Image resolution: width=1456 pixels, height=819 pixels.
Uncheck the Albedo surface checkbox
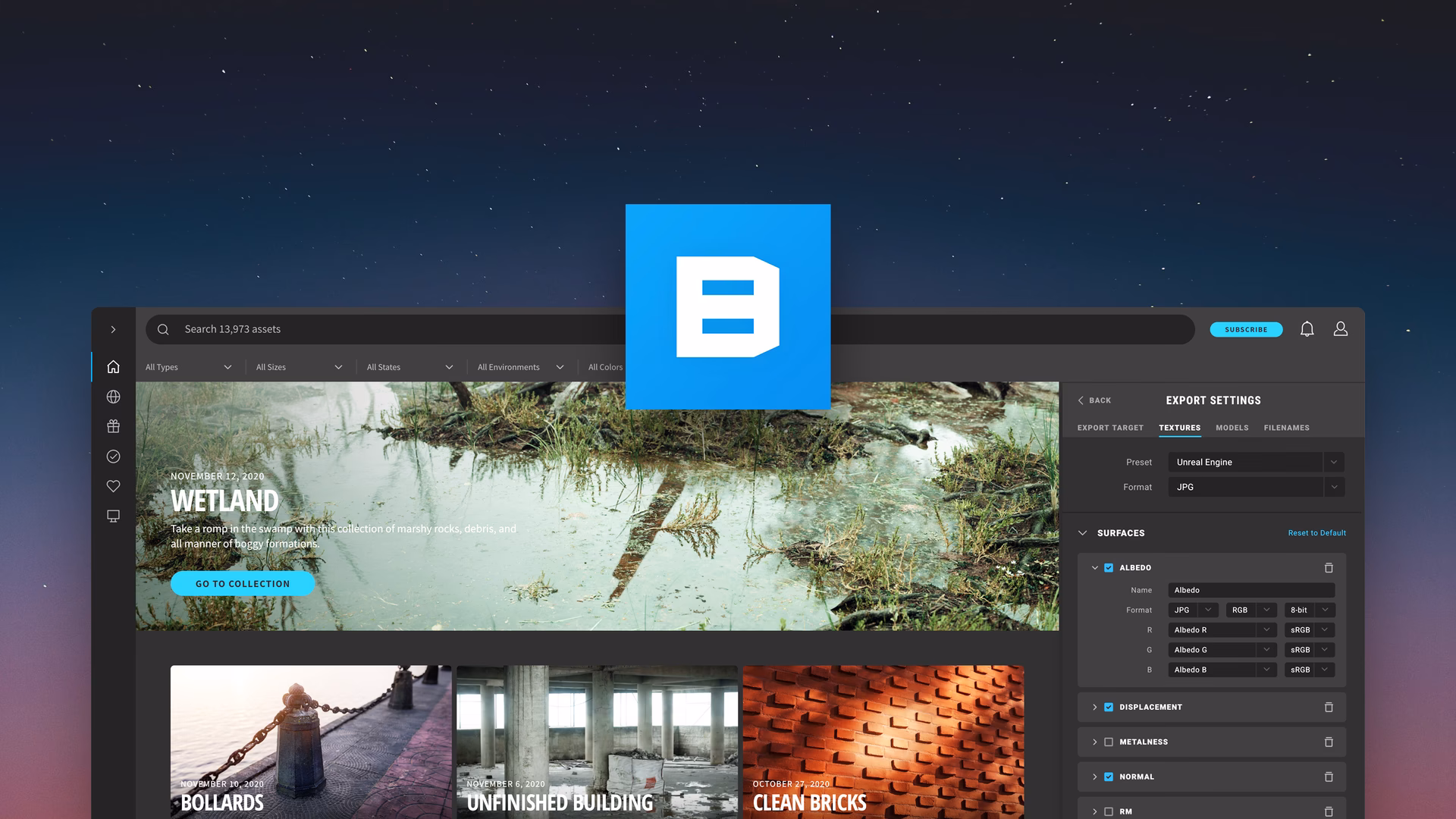click(1109, 568)
